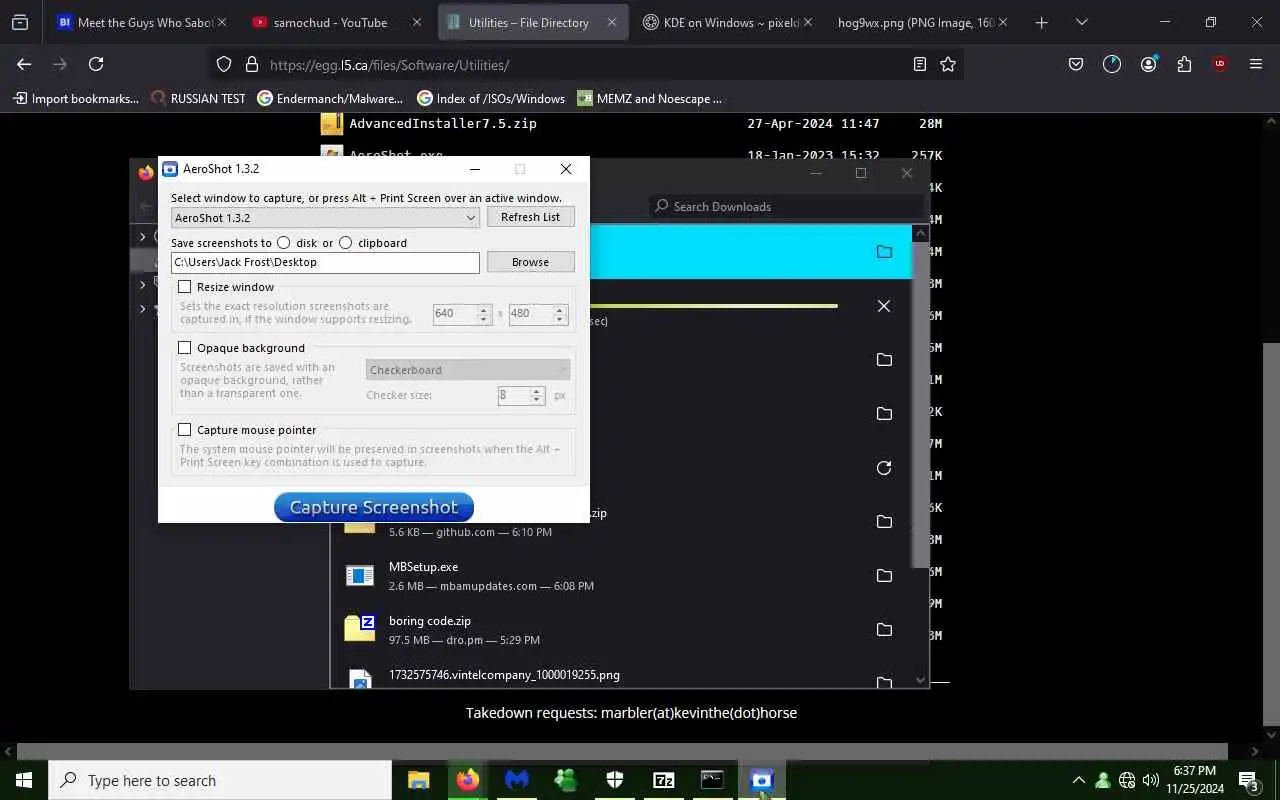Screen dimensions: 1280x800
Task: Open Firefox View recent browsing icon
Action: click(20, 22)
